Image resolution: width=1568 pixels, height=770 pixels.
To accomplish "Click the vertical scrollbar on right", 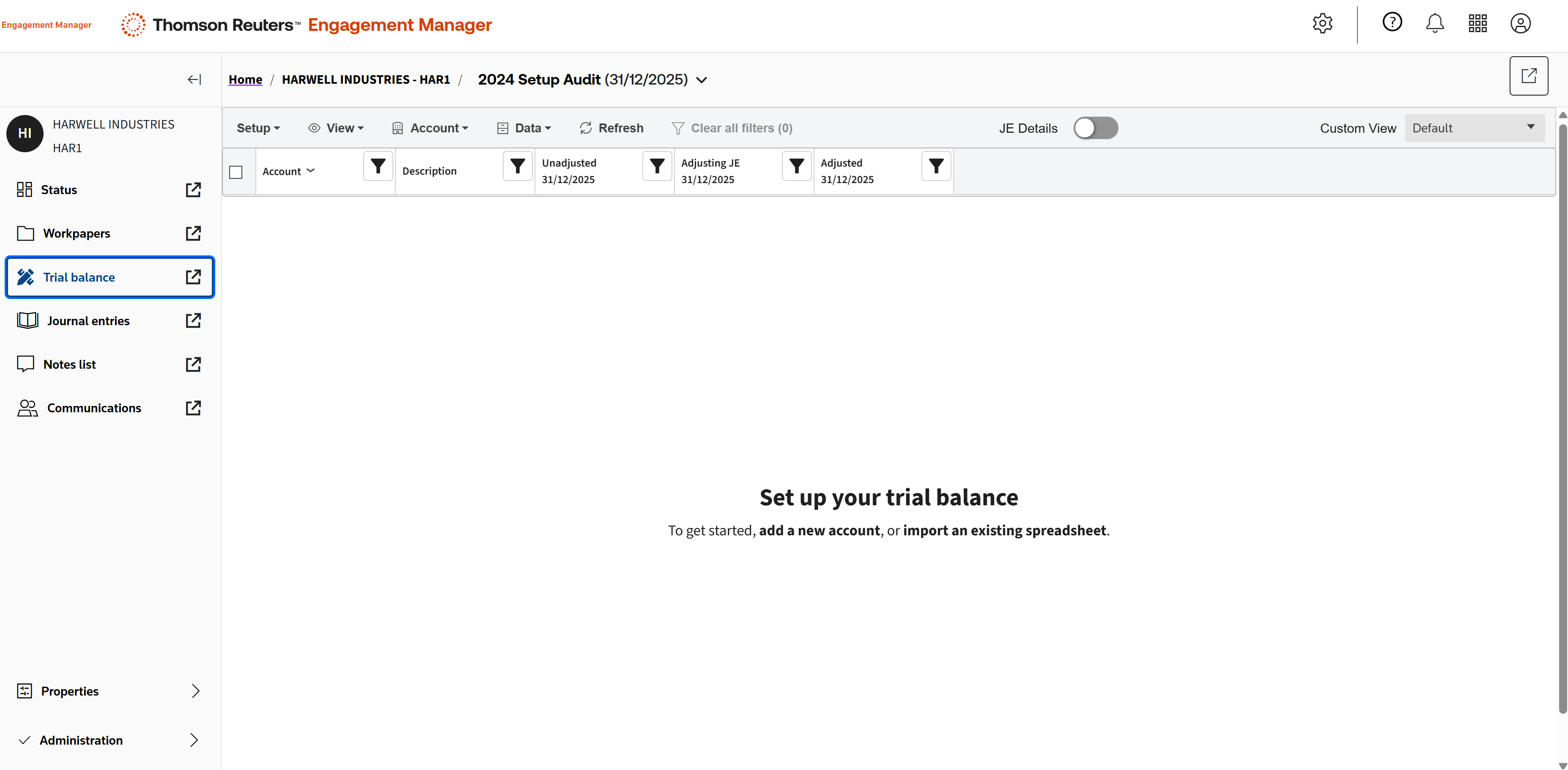I will [1562, 420].
